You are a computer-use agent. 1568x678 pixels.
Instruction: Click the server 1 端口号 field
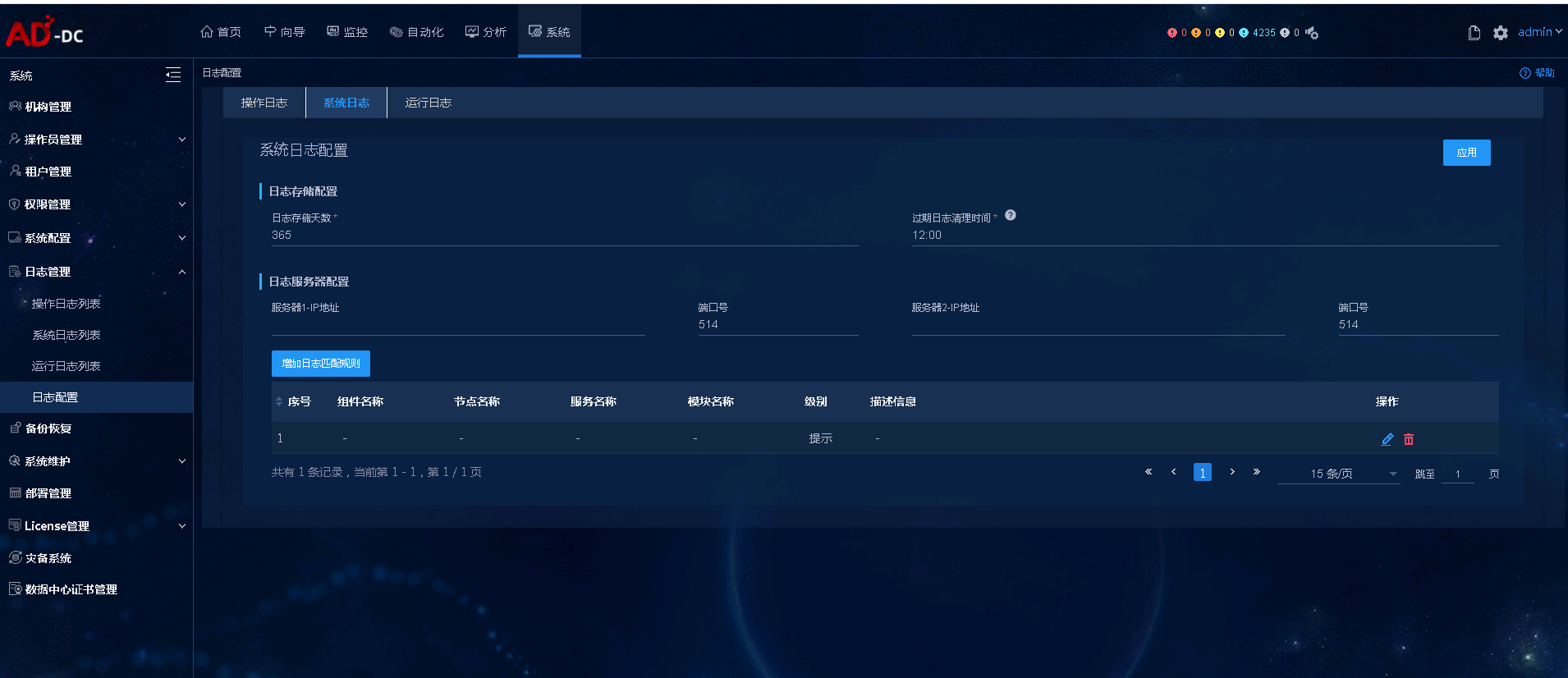click(778, 325)
